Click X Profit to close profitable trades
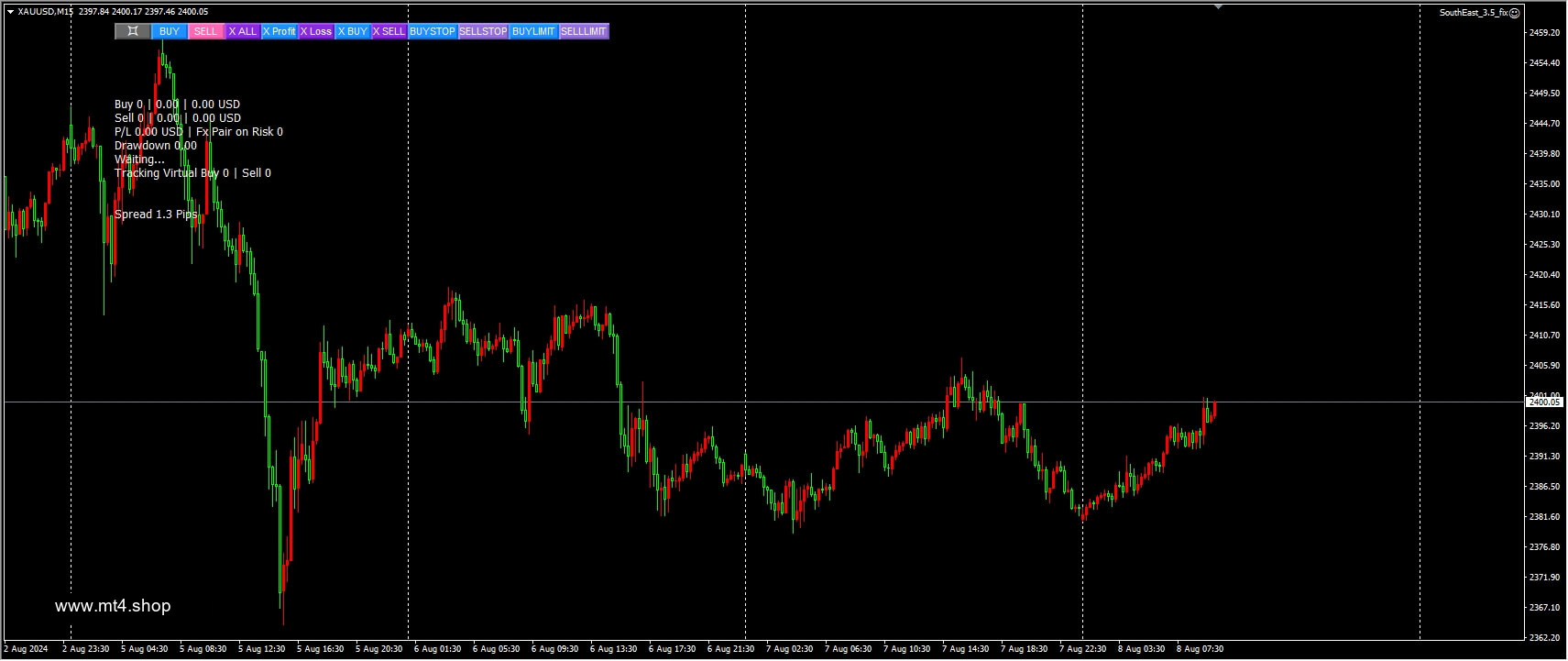This screenshot has height=661, width=1568. (x=280, y=31)
